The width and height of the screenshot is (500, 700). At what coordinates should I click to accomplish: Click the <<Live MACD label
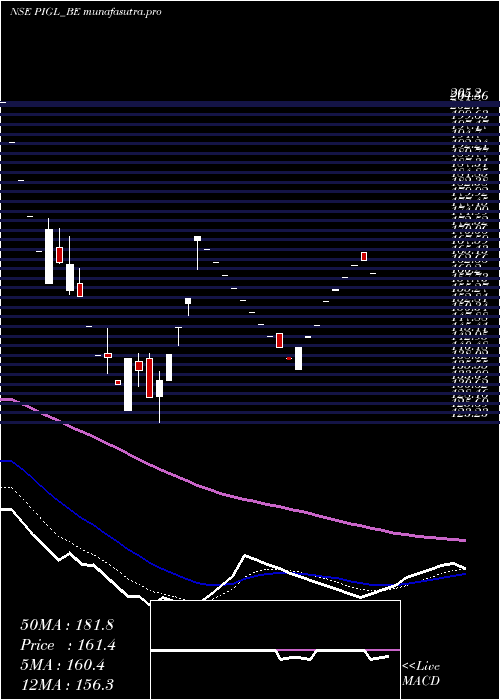pyautogui.click(x=421, y=674)
